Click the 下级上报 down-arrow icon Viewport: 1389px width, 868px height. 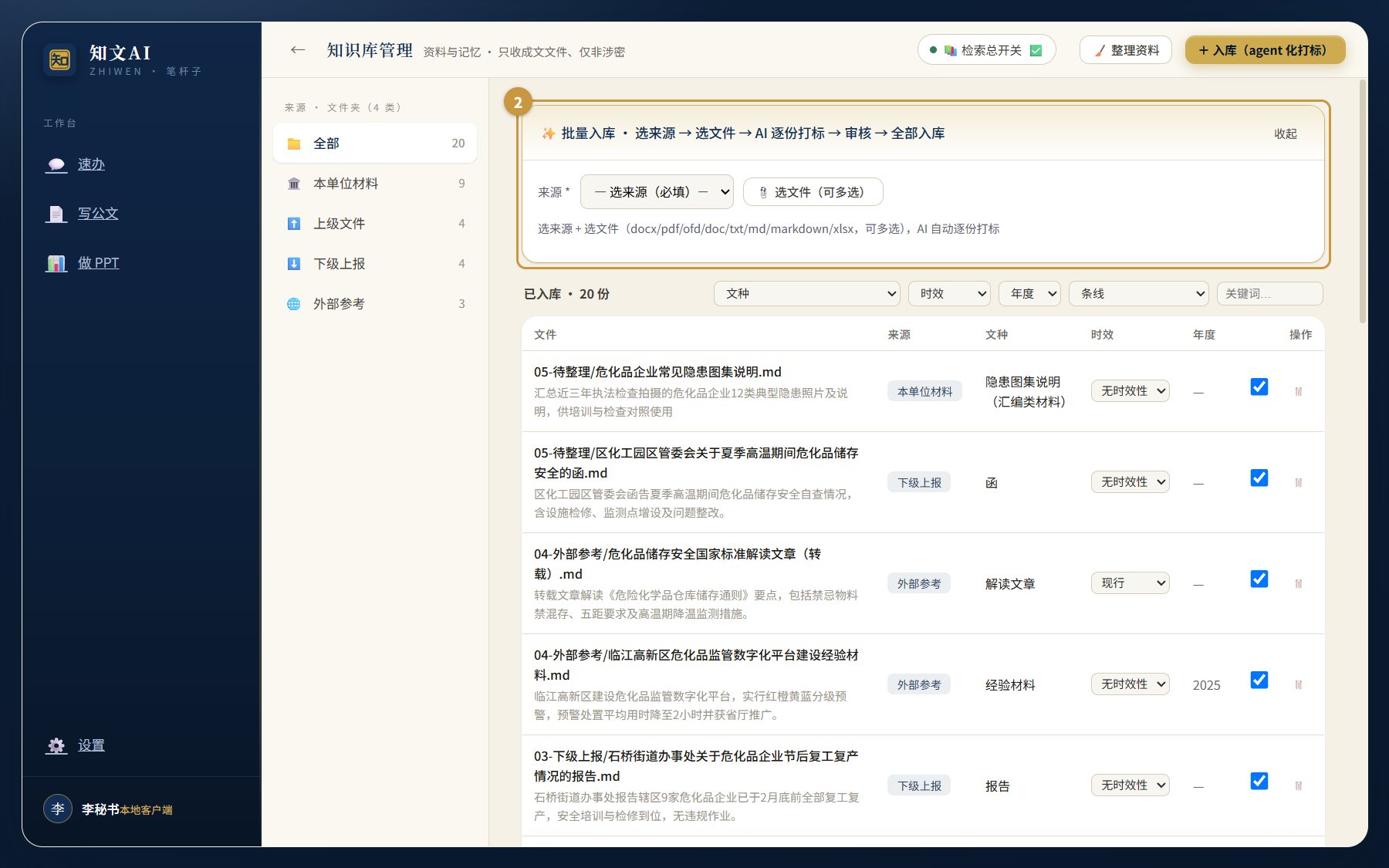(294, 264)
